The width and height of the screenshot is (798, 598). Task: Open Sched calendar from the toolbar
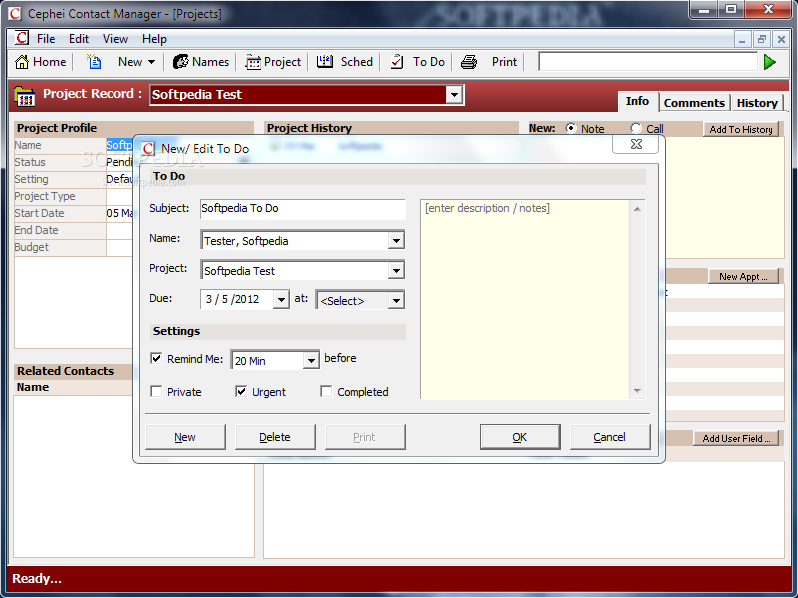coord(345,62)
